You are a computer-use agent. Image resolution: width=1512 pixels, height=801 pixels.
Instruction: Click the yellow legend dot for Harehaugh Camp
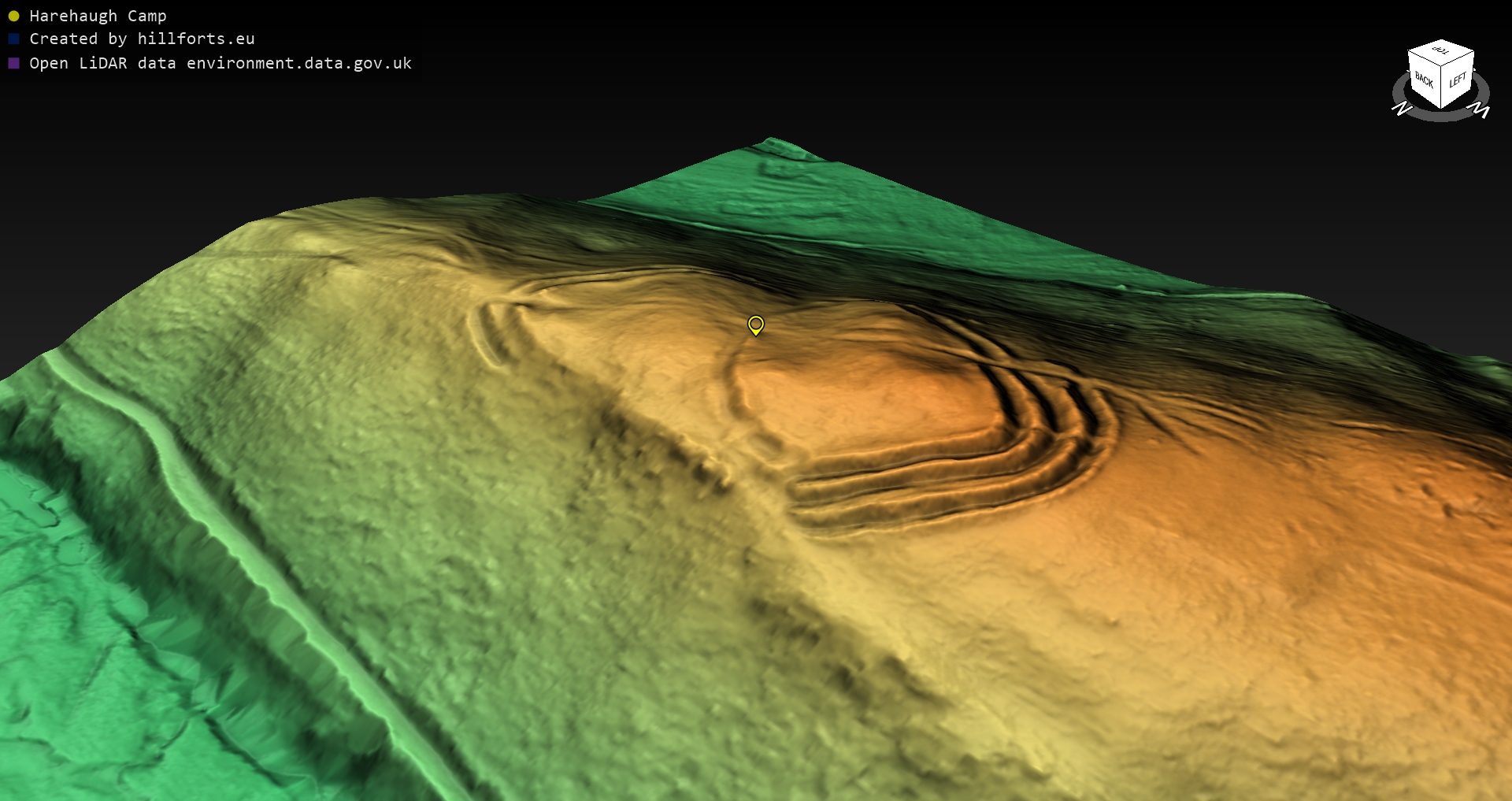coord(13,16)
